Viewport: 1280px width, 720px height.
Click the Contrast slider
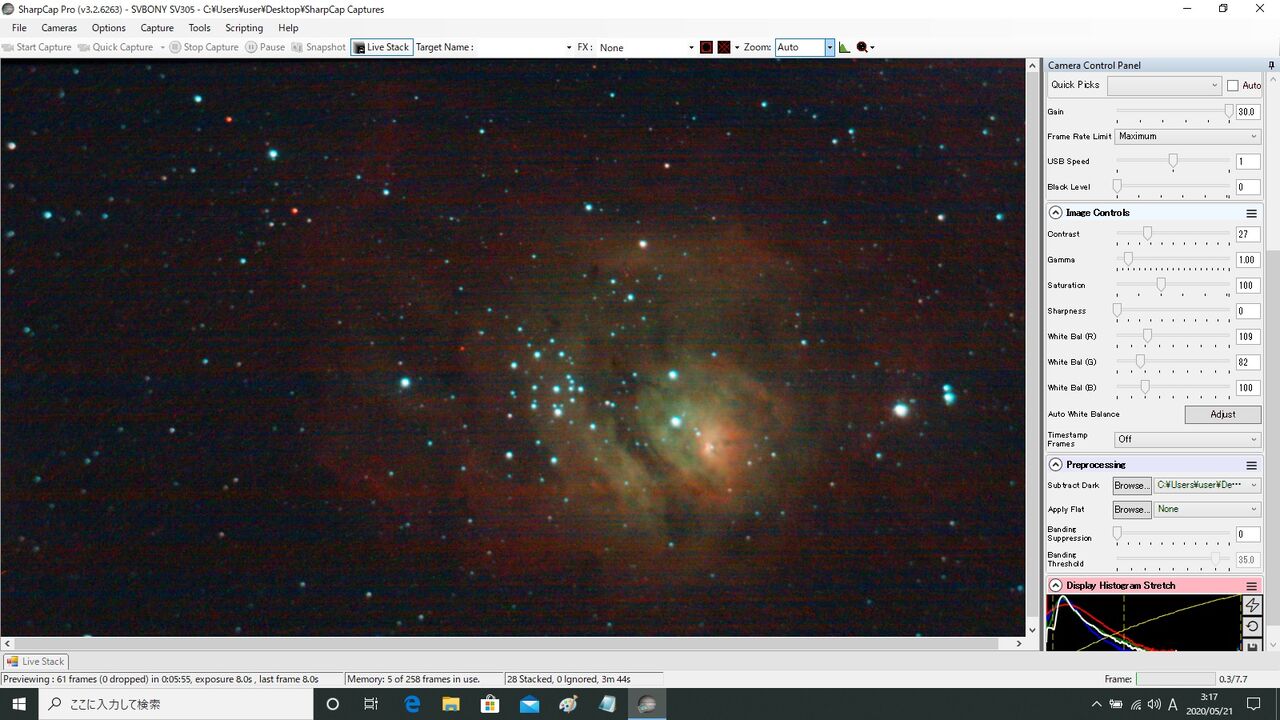1173,234
